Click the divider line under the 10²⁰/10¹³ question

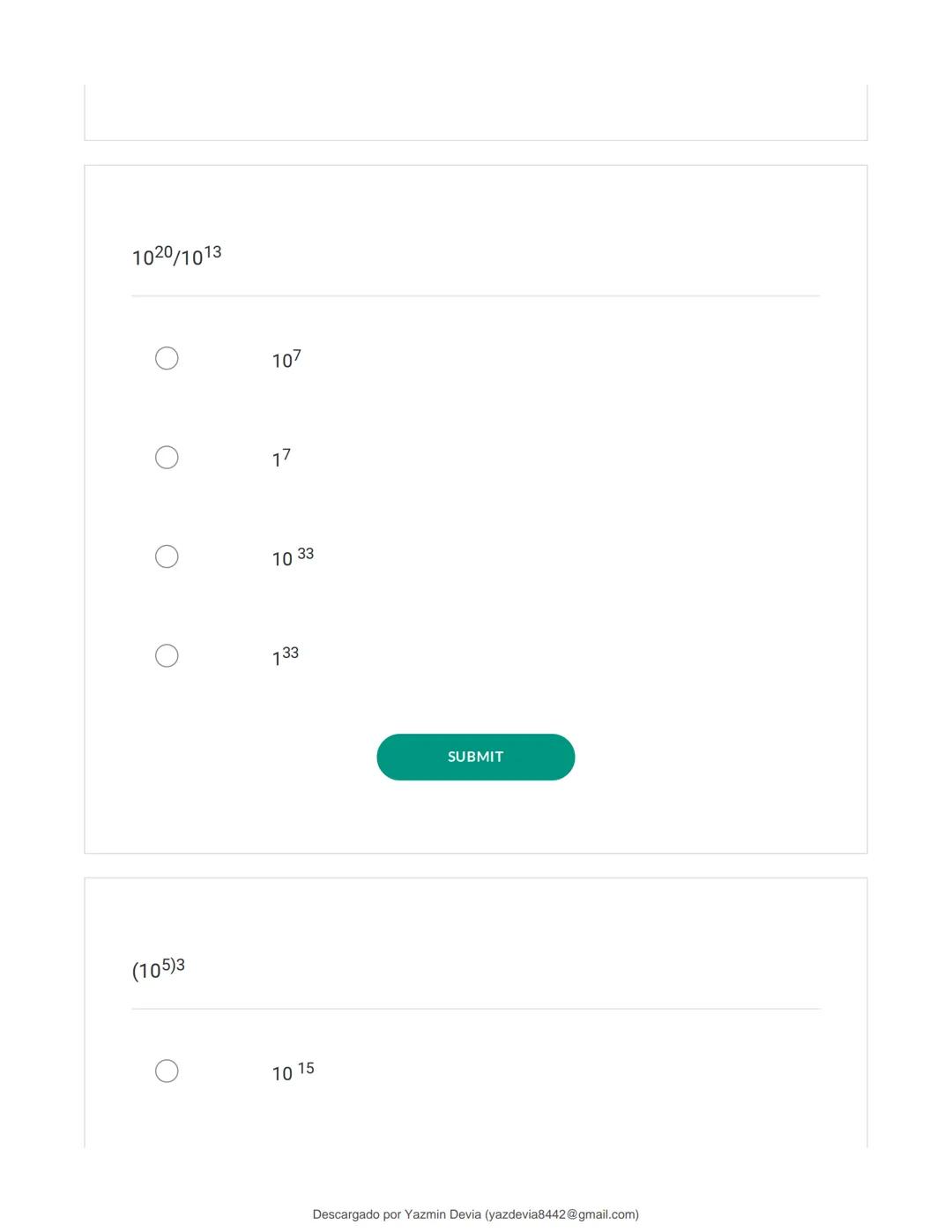[x=476, y=296]
